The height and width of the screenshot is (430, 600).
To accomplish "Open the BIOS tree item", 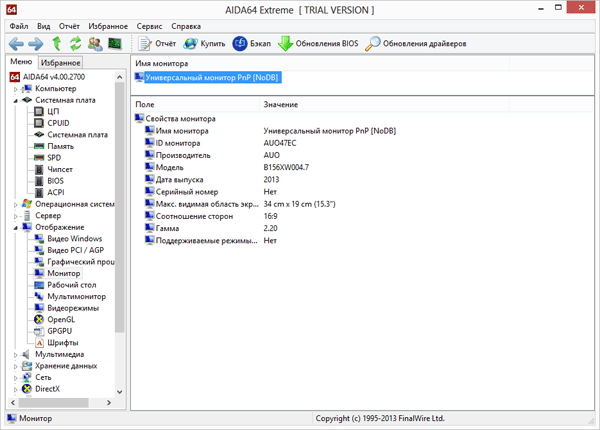I will 55,181.
